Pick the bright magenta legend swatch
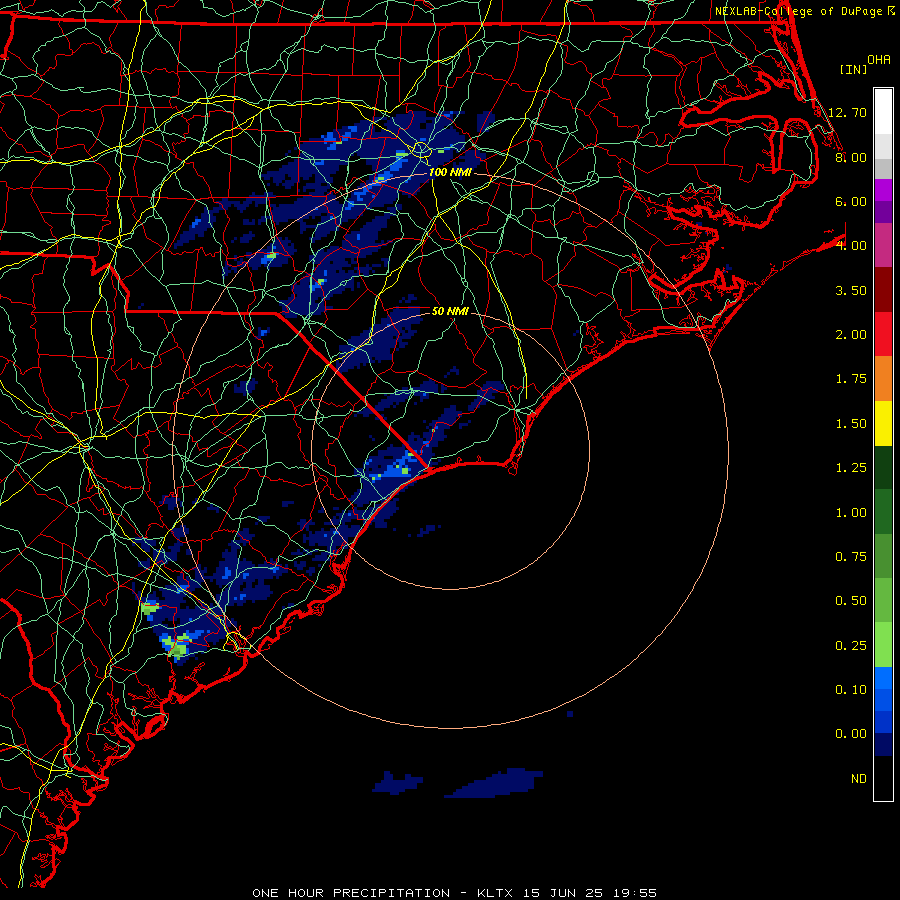The image size is (900, 900). [x=883, y=190]
